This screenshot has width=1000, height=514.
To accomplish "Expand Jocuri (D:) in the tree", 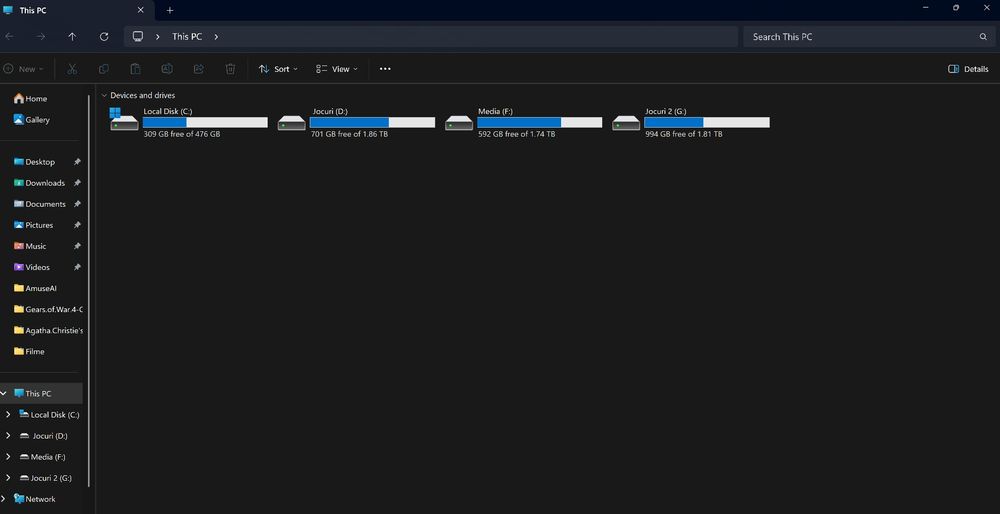I will 8,436.
